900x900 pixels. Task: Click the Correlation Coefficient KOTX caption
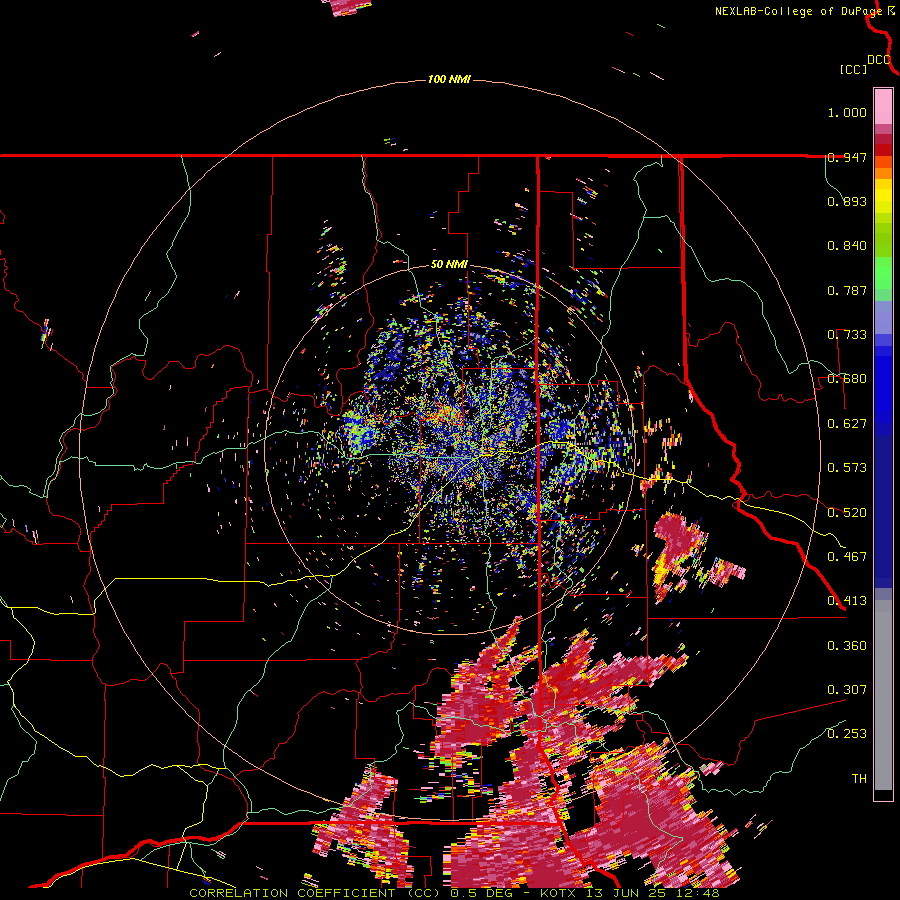pos(454,893)
